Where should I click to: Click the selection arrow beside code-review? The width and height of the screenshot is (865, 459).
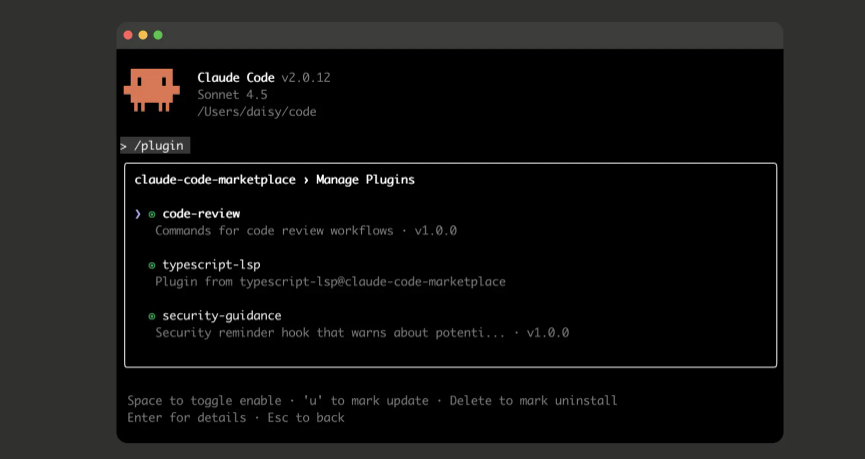tap(138, 214)
